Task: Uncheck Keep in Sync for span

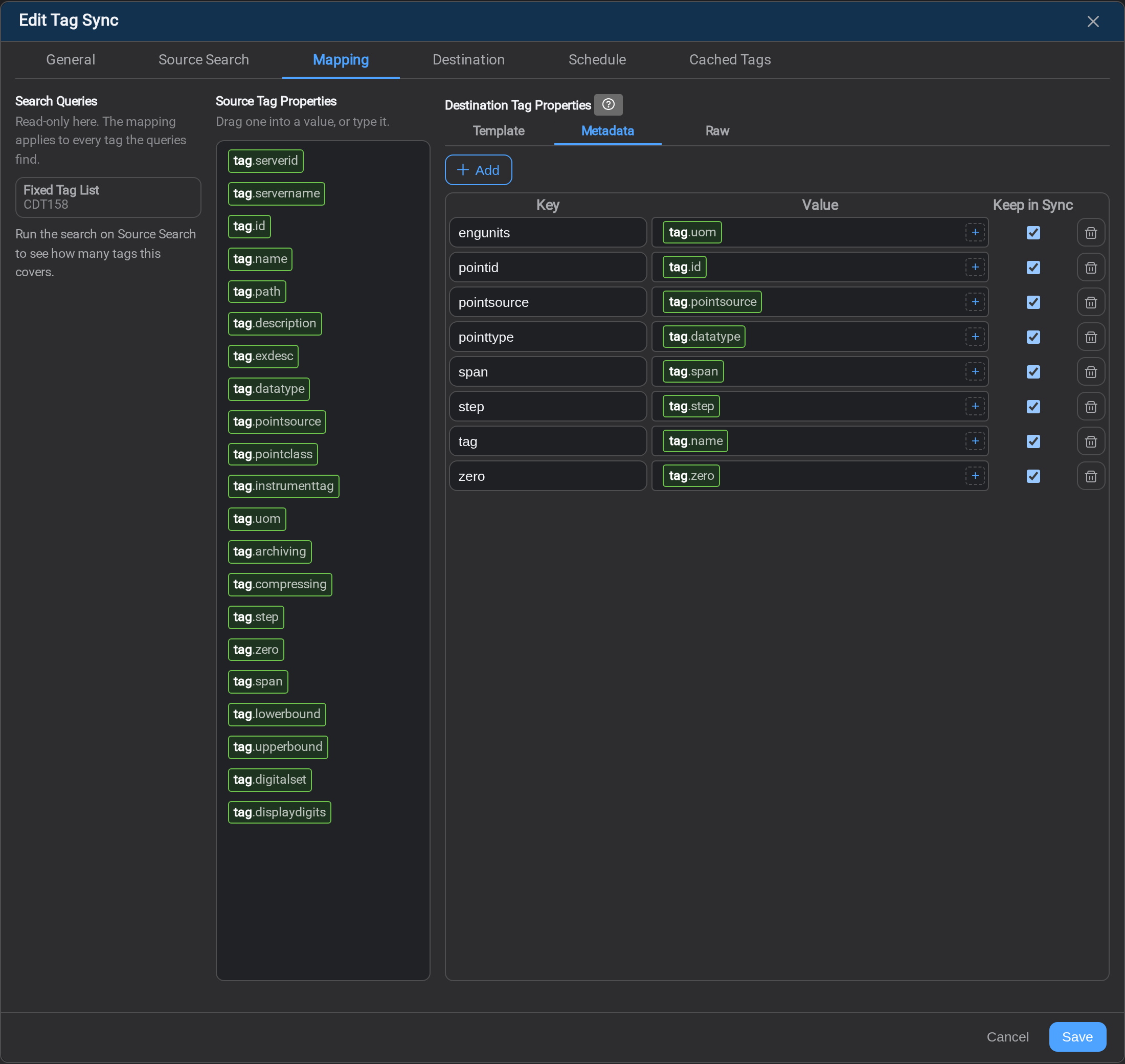Action: pos(1033,372)
